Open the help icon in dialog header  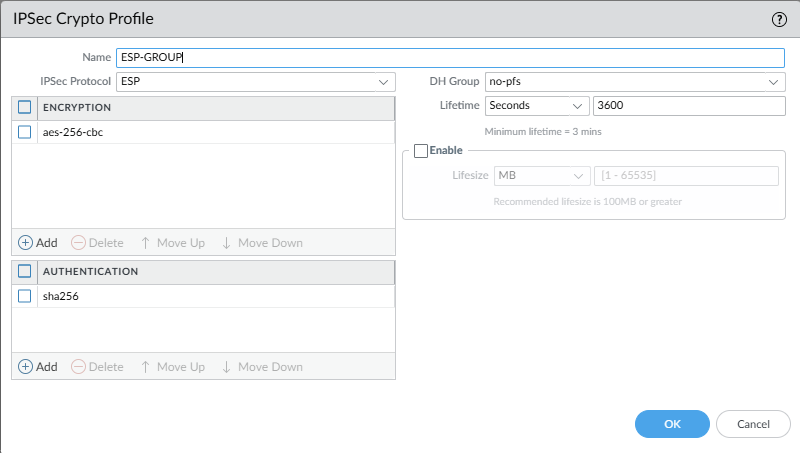pyautogui.click(x=779, y=19)
